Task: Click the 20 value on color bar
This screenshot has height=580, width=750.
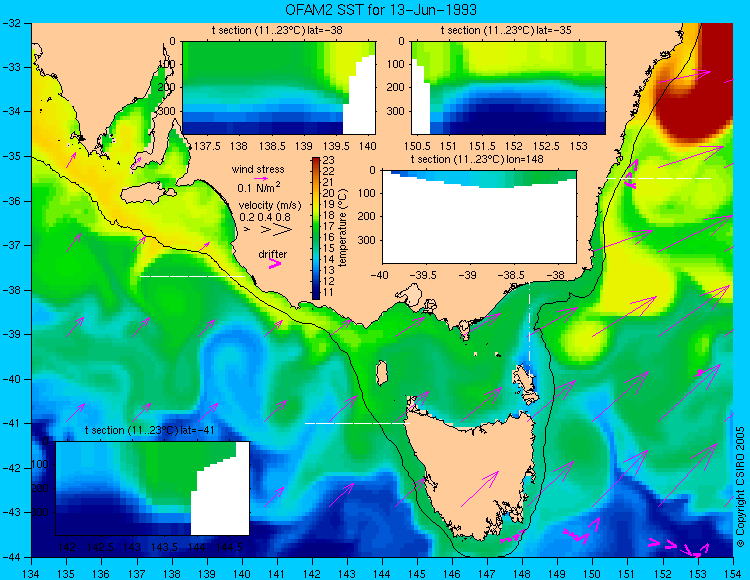Action: coord(329,193)
